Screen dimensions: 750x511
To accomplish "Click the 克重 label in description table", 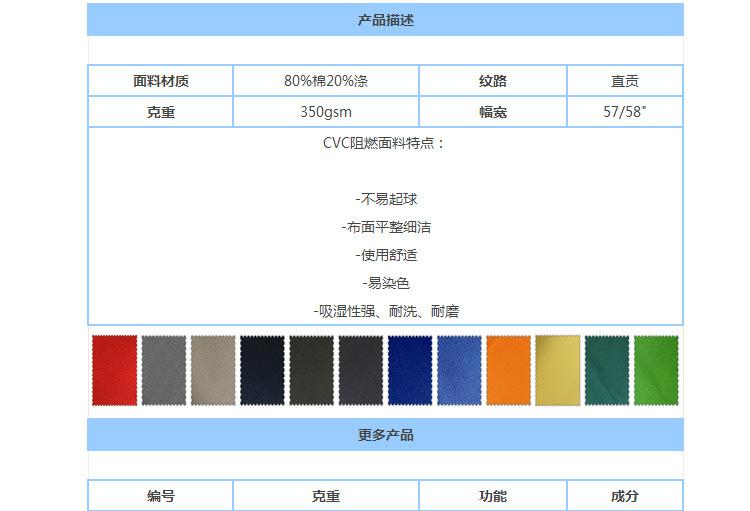I will click(x=161, y=112).
